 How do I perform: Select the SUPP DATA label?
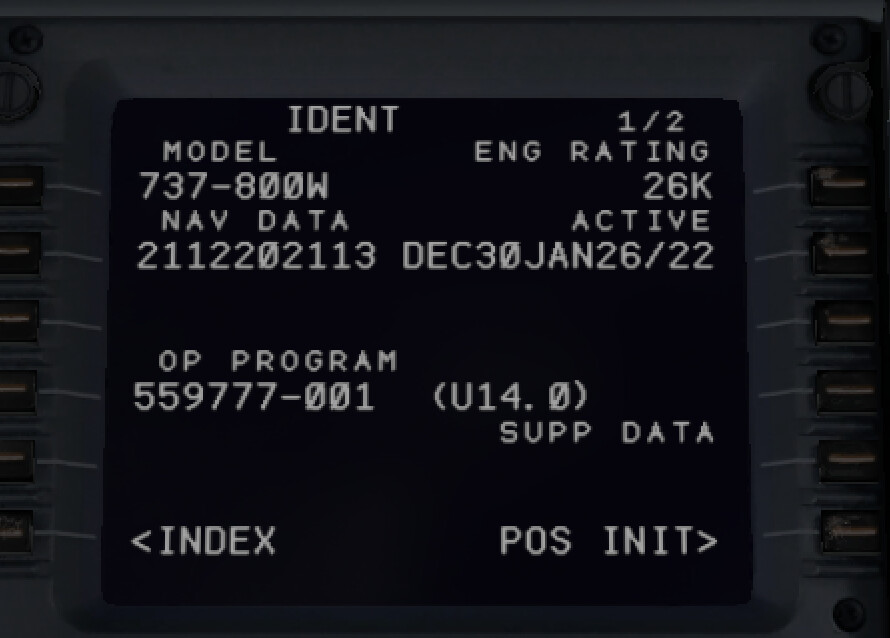(x=607, y=433)
